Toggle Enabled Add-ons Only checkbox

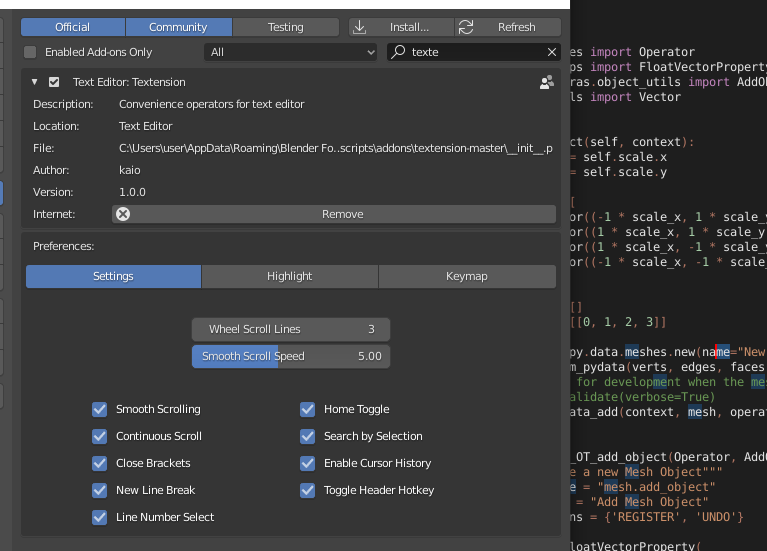[x=30, y=52]
